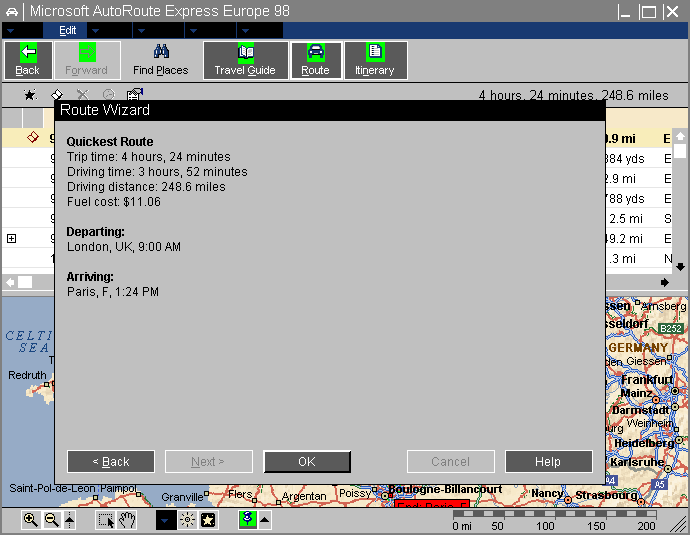Click Boulogne-Billancourt on the map

(x=445, y=489)
